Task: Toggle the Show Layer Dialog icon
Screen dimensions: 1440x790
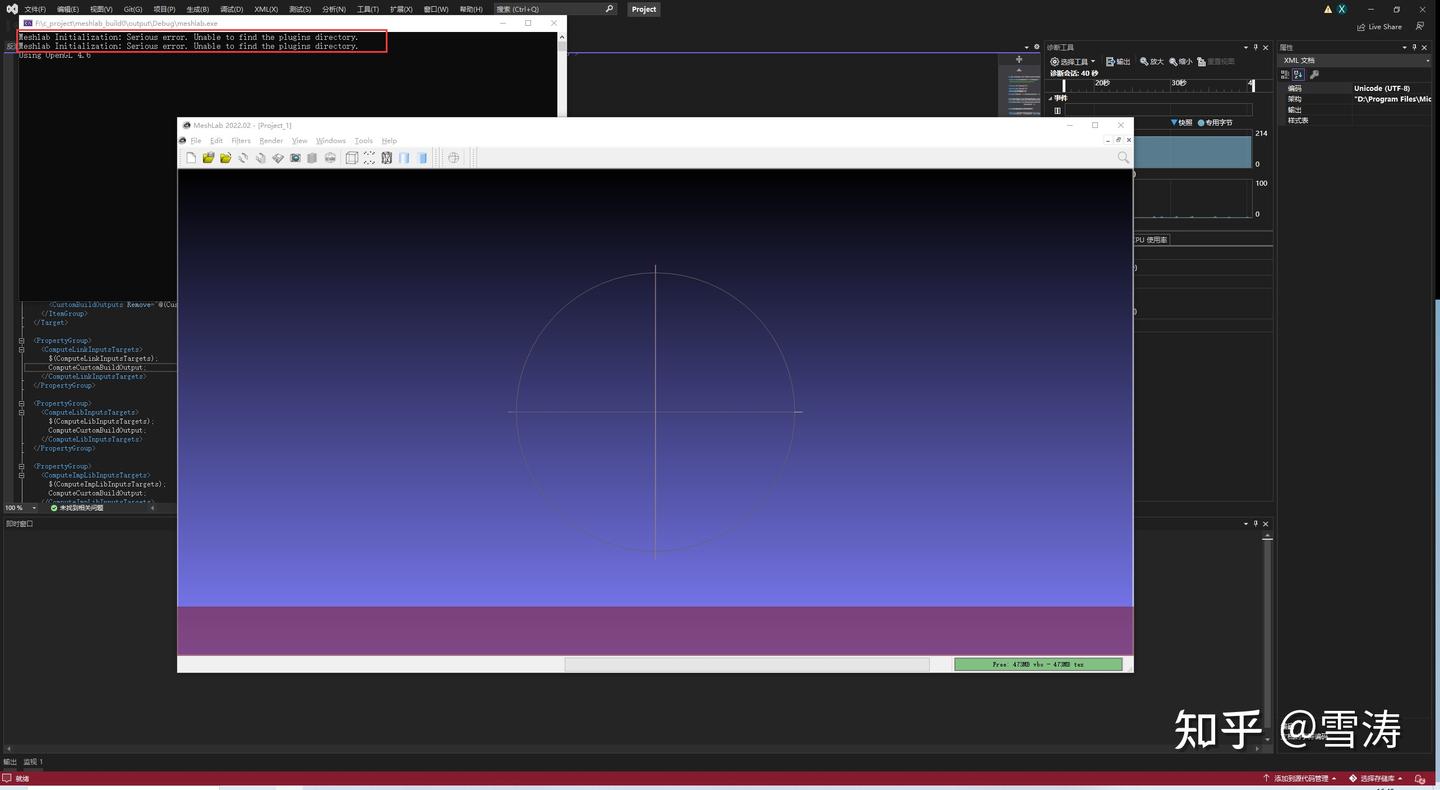Action: click(x=312, y=157)
